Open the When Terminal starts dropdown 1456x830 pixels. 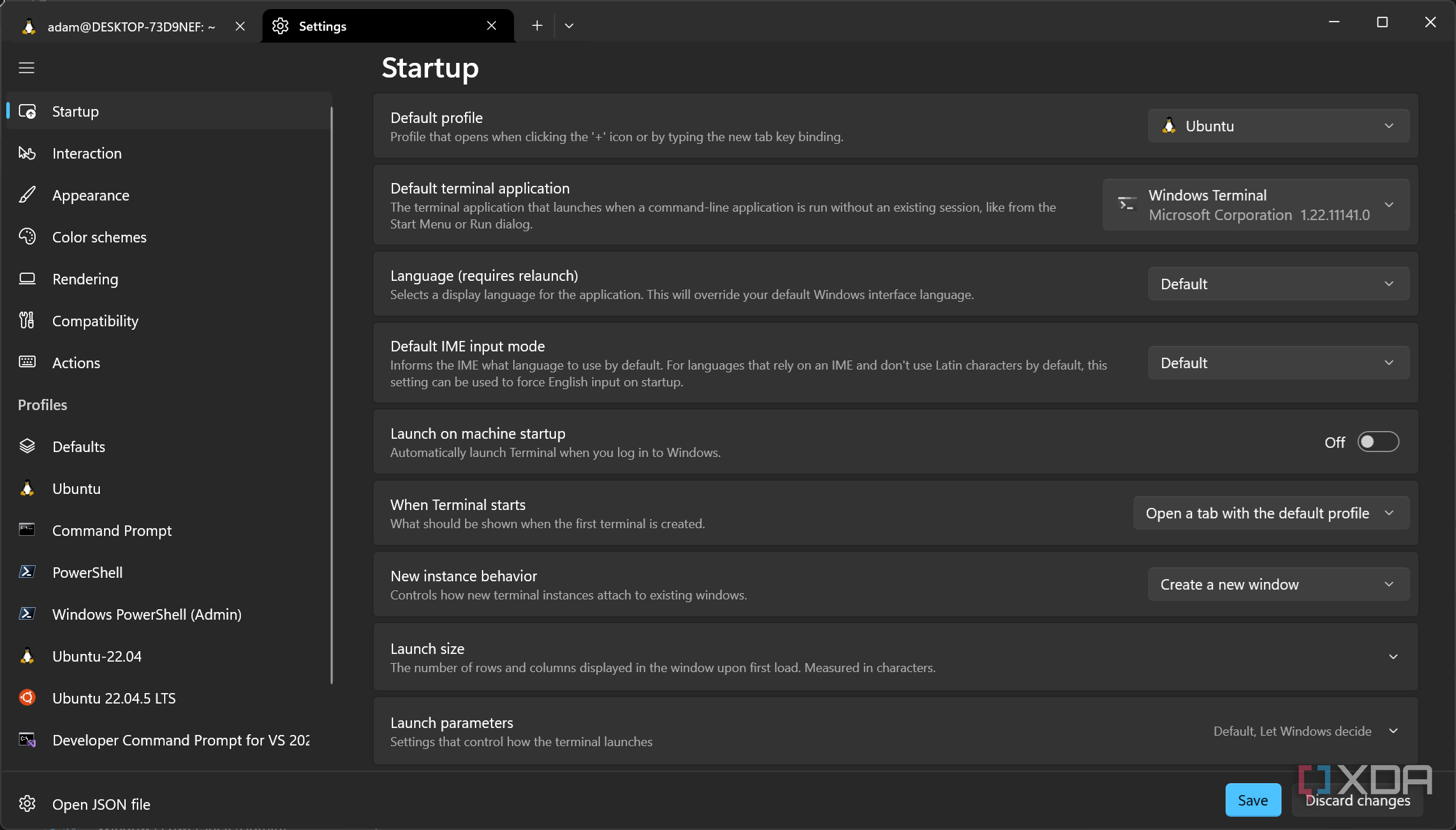[x=1271, y=514]
